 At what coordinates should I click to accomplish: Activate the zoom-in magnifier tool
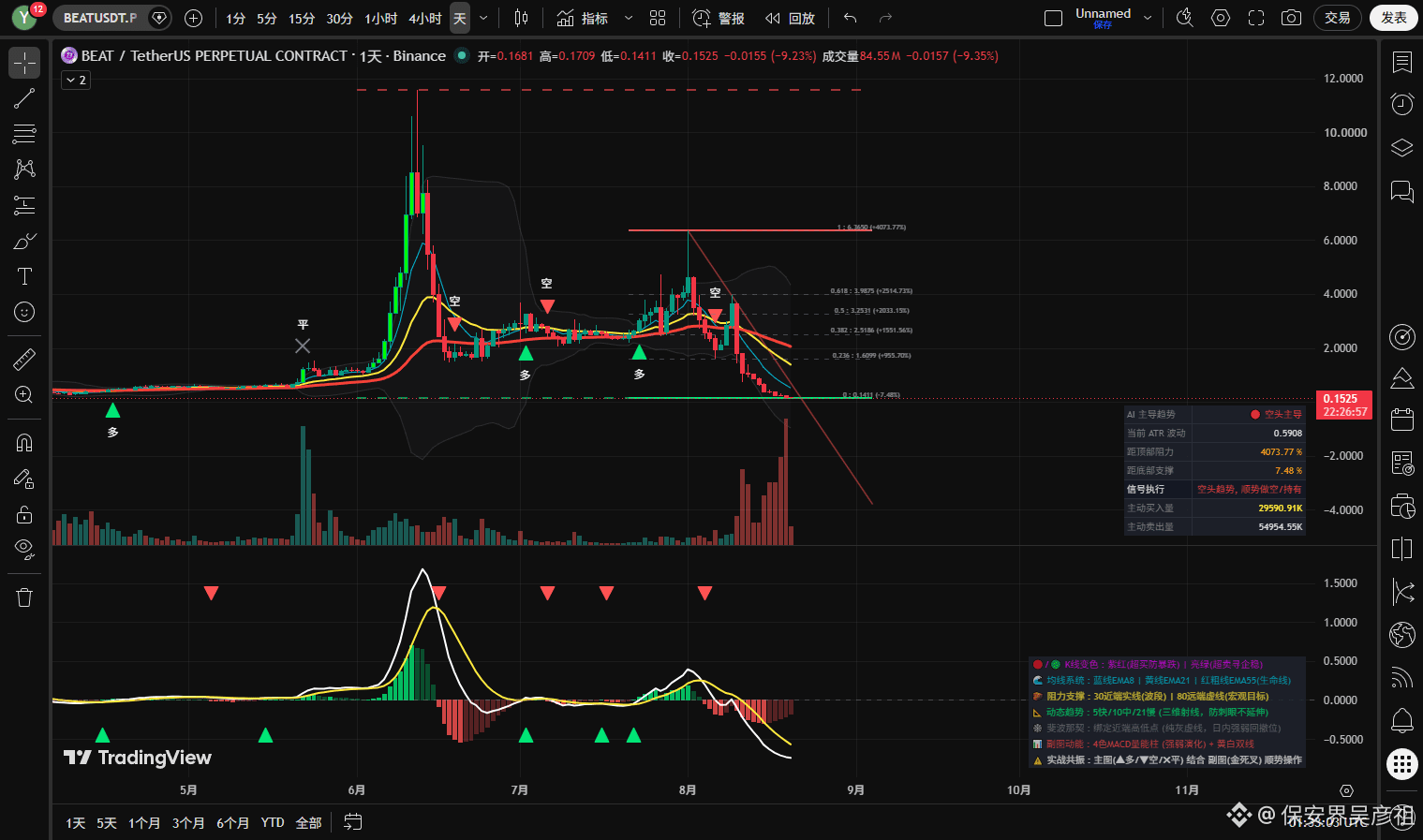click(24, 394)
